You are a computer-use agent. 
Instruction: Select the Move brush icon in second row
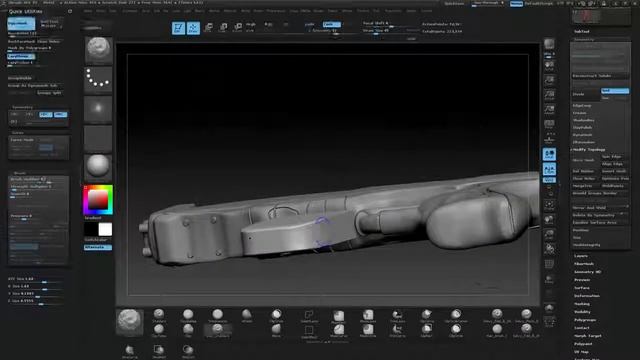(276, 330)
